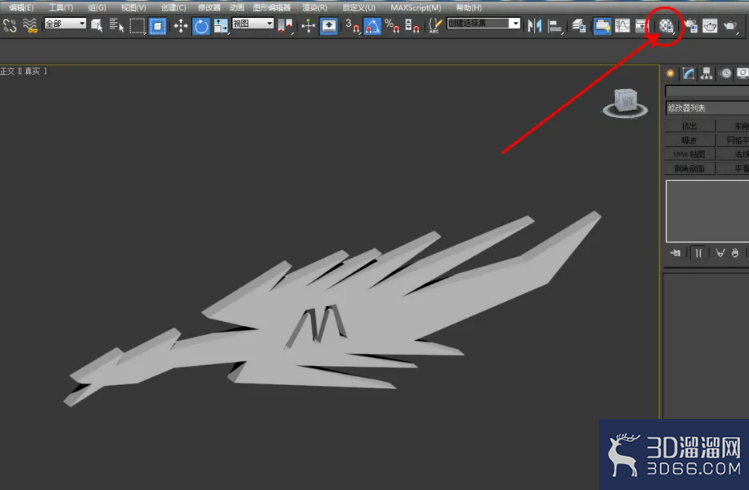Screen dimensions: 749x490
Task: Activate the Select and Scale tool
Action: coord(221,26)
